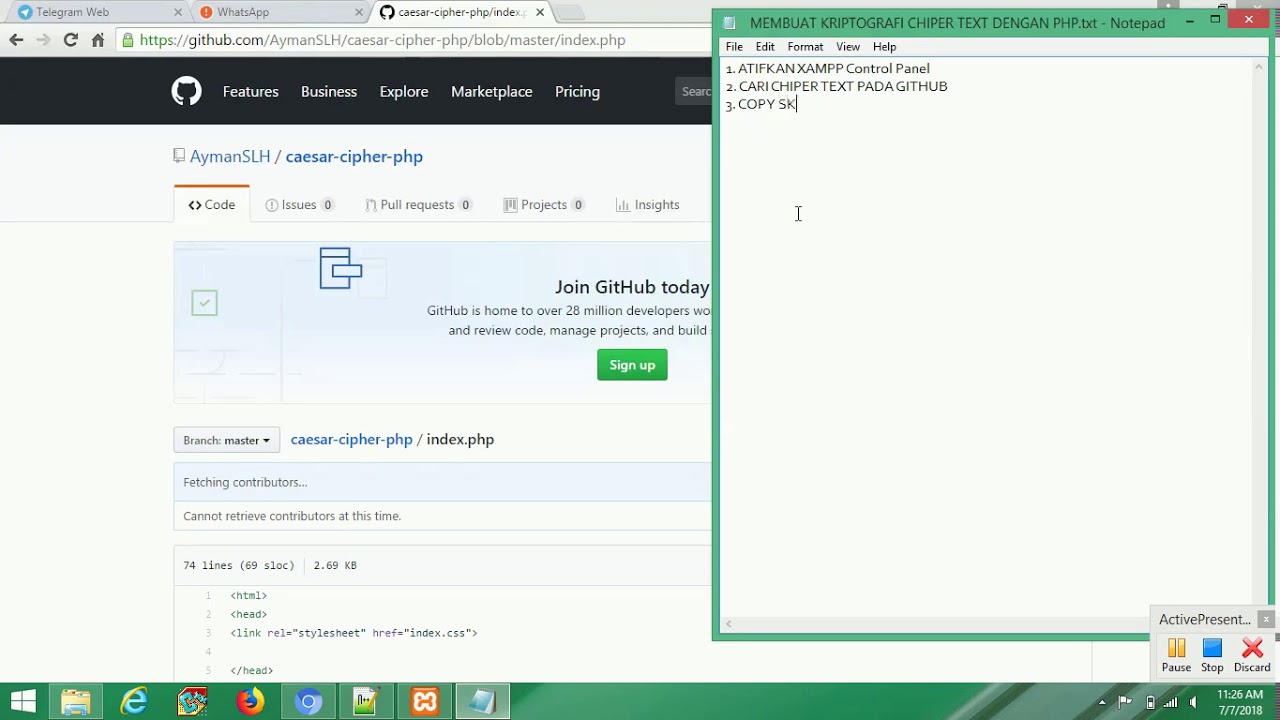Reload the GitHub page
The width and height of the screenshot is (1280, 720).
point(70,40)
